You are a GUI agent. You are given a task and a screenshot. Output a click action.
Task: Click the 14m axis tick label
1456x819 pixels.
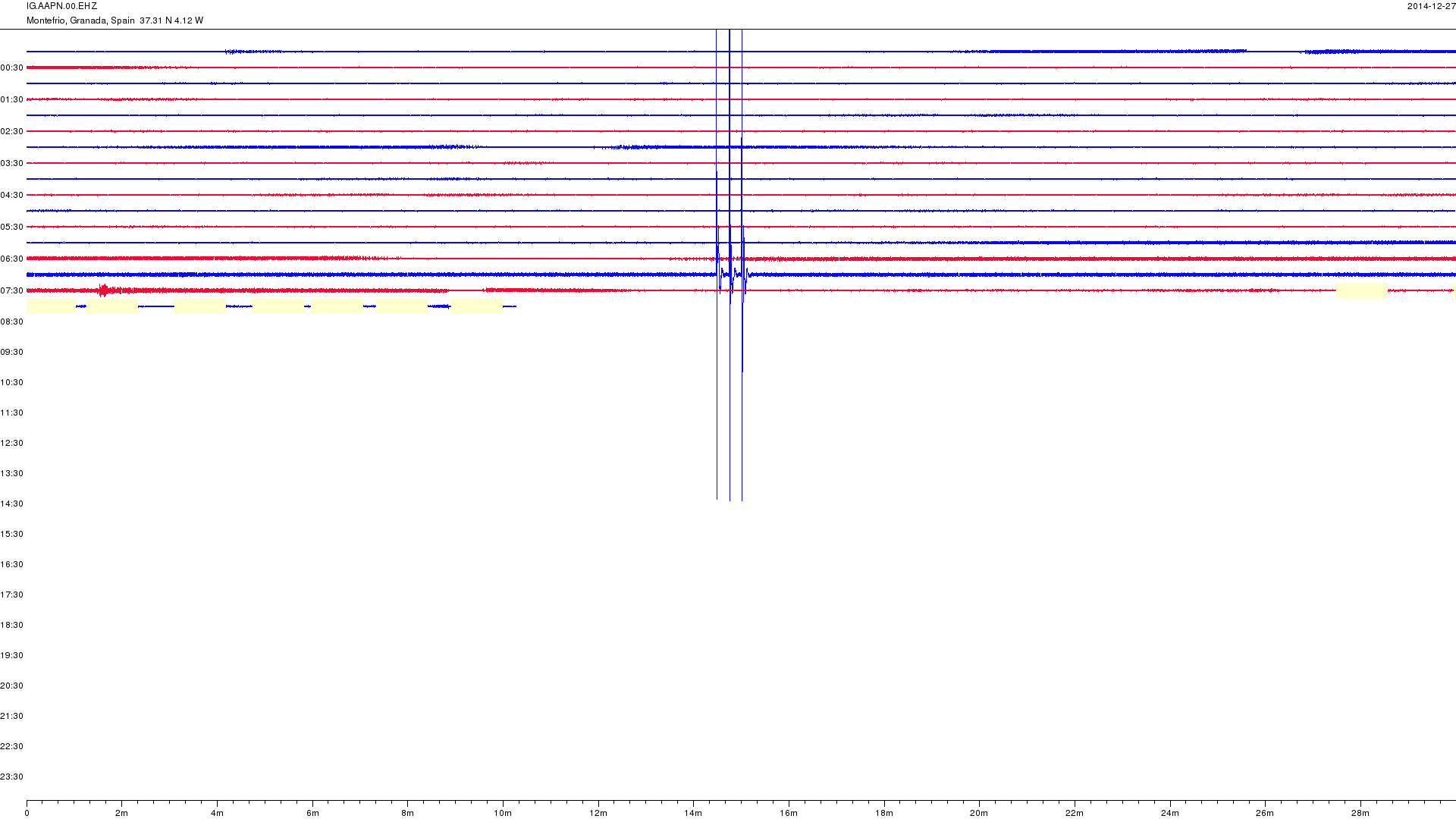pyautogui.click(x=693, y=813)
